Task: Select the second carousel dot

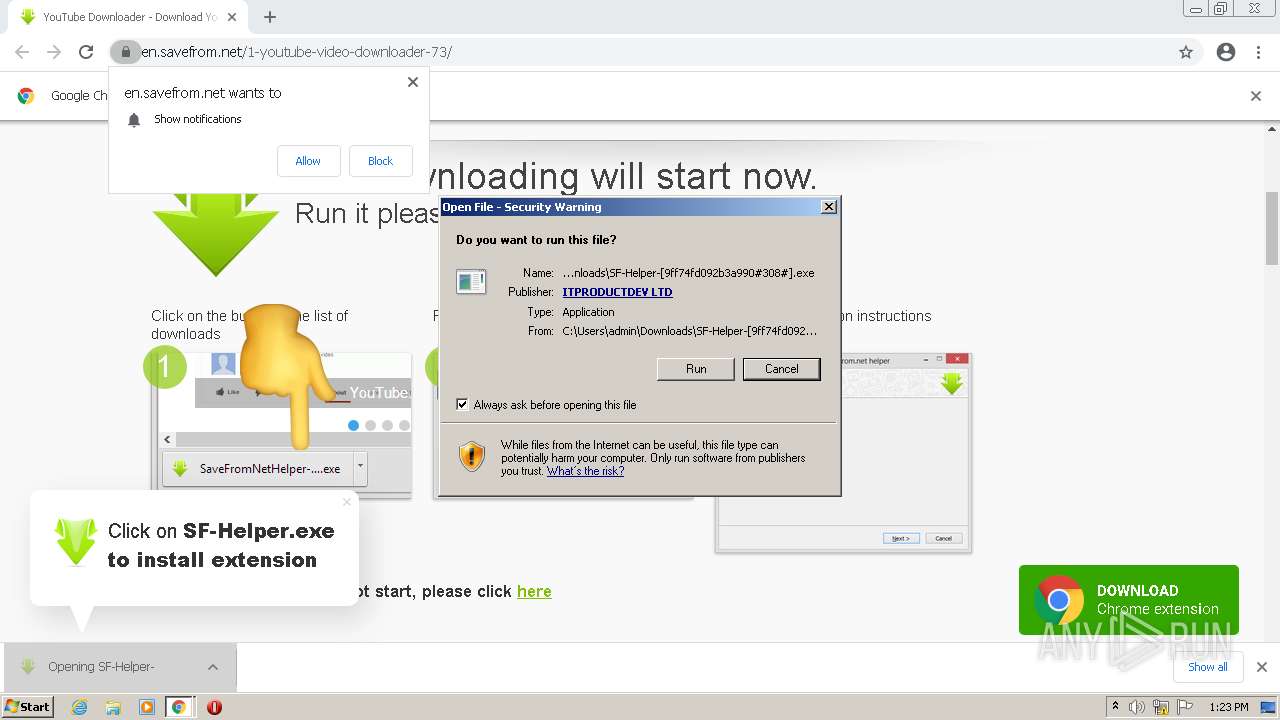Action: click(x=370, y=425)
